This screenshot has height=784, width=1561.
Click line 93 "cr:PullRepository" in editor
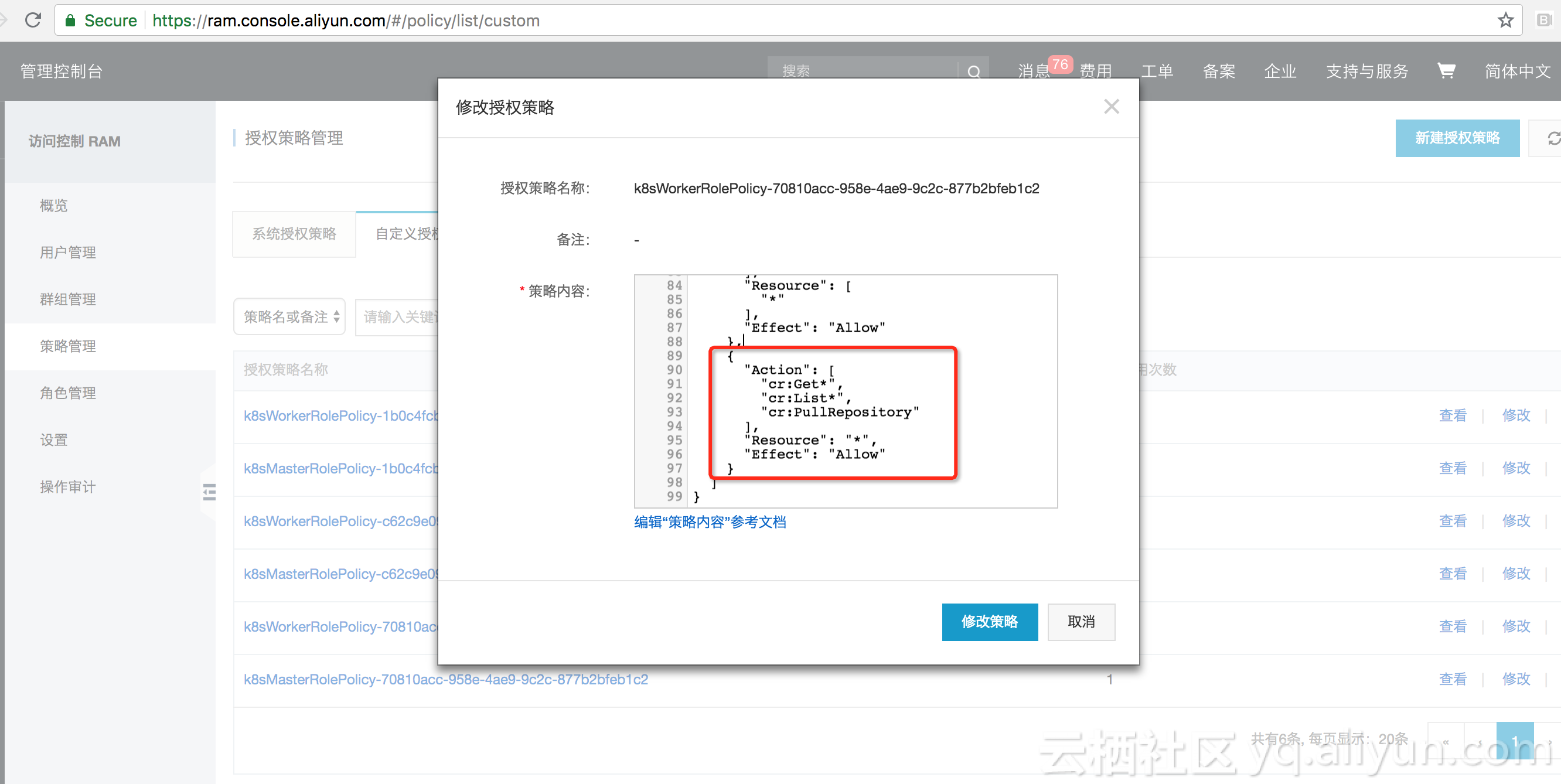[x=839, y=412]
